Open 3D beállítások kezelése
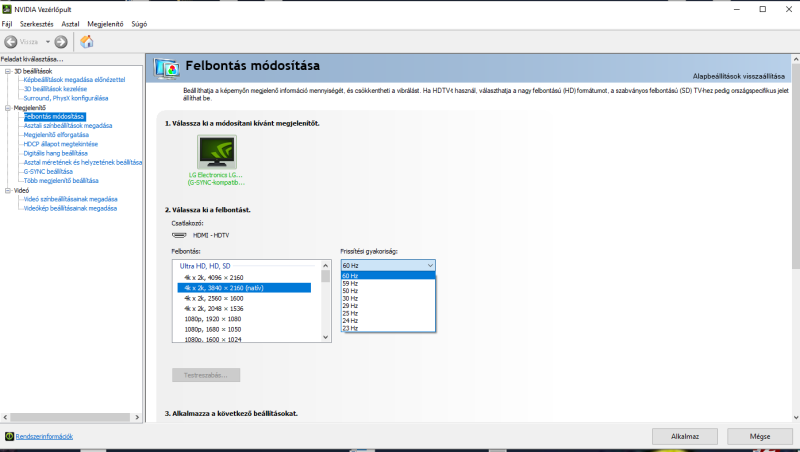The width and height of the screenshot is (800, 452). [x=55, y=89]
